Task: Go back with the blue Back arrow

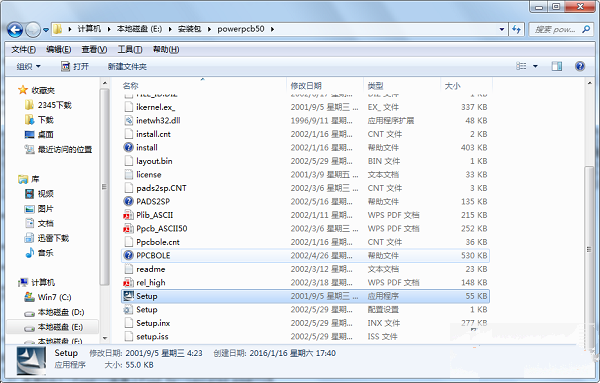Action: (x=15, y=29)
